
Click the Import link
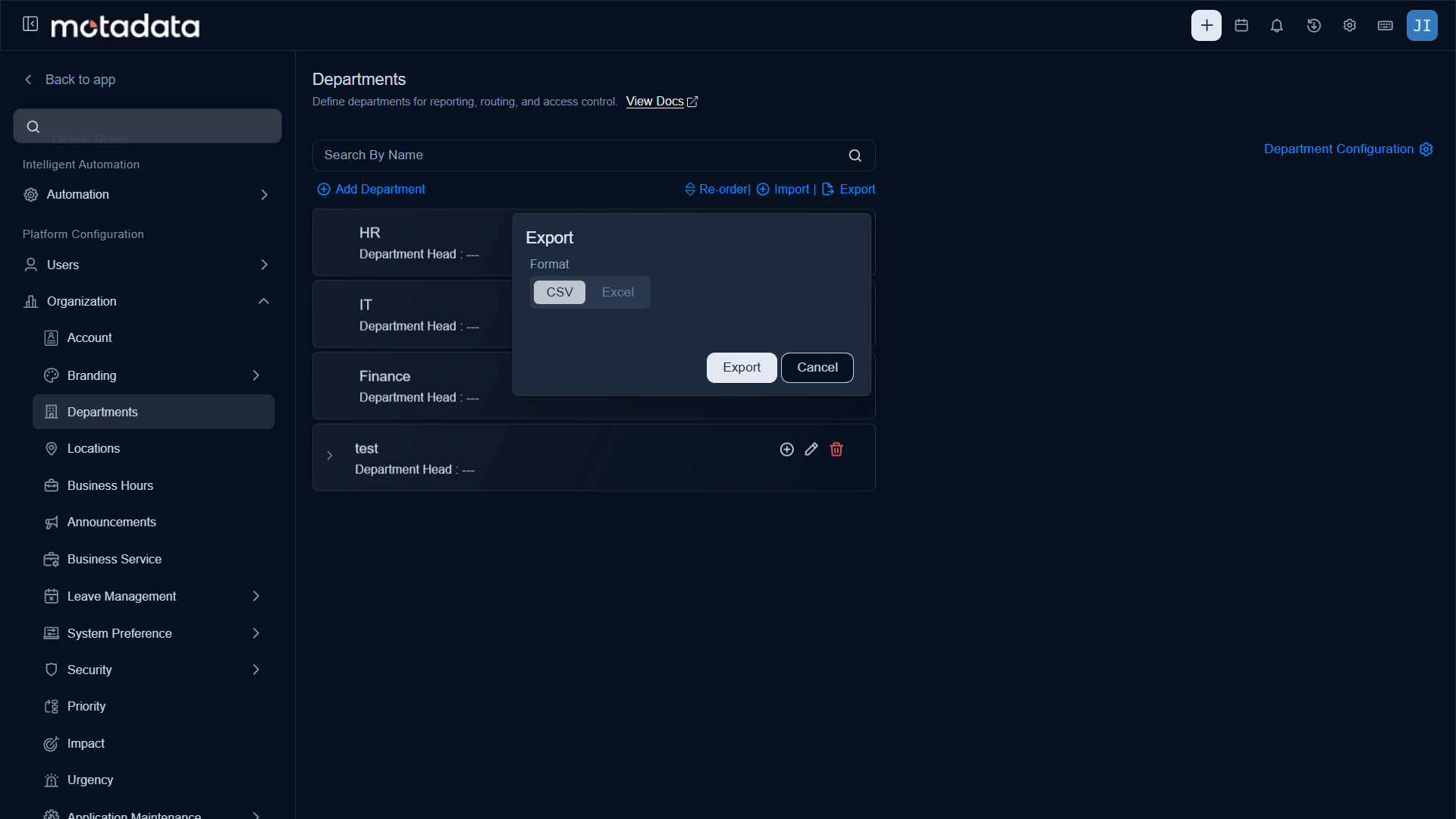783,190
